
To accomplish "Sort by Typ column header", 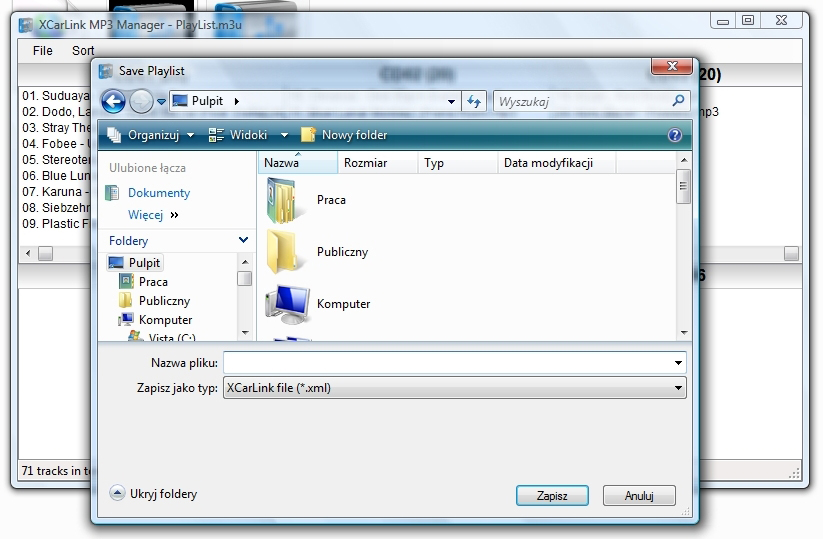I will (458, 163).
